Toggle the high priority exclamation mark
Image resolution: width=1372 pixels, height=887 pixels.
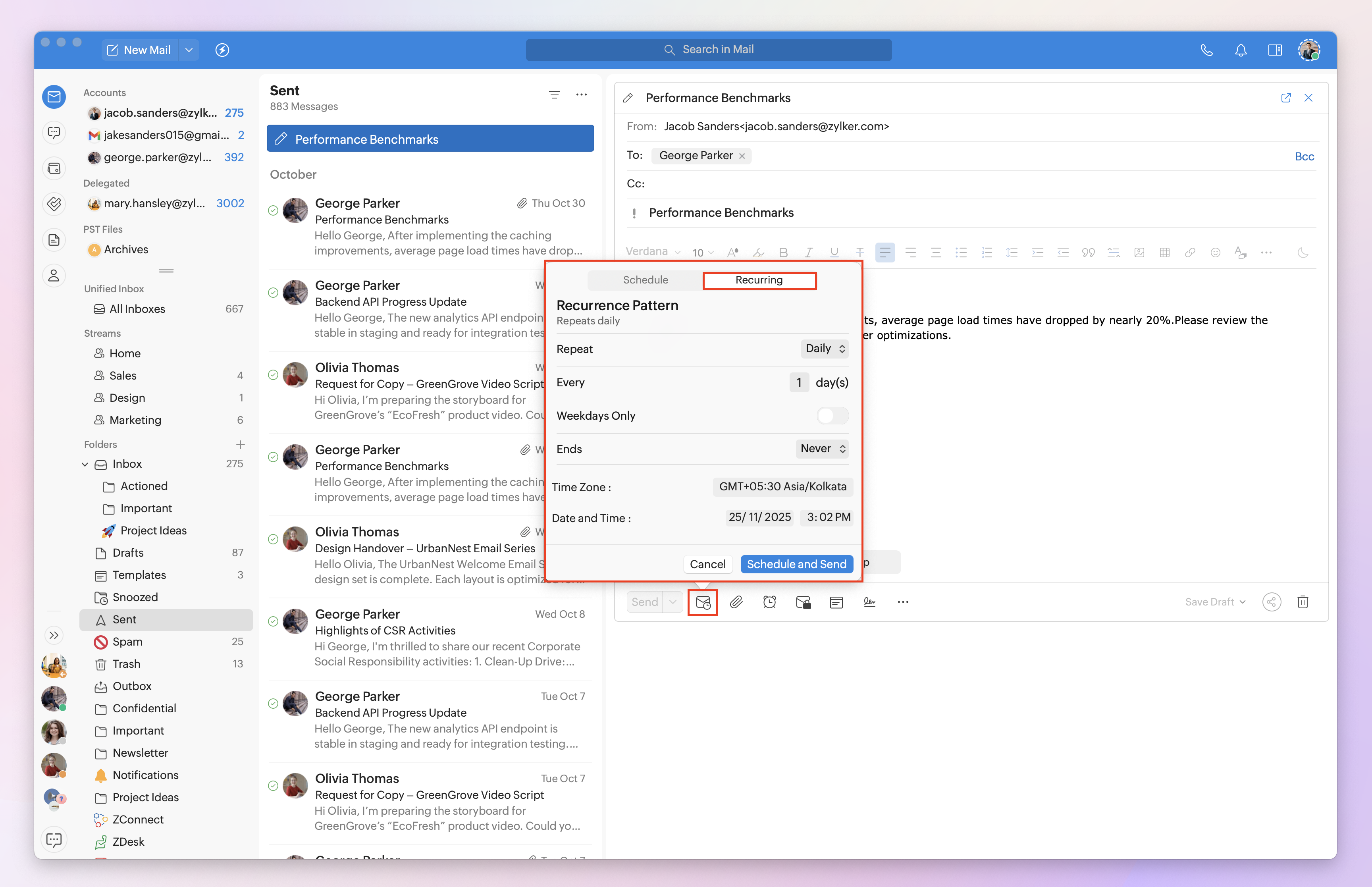tap(634, 214)
